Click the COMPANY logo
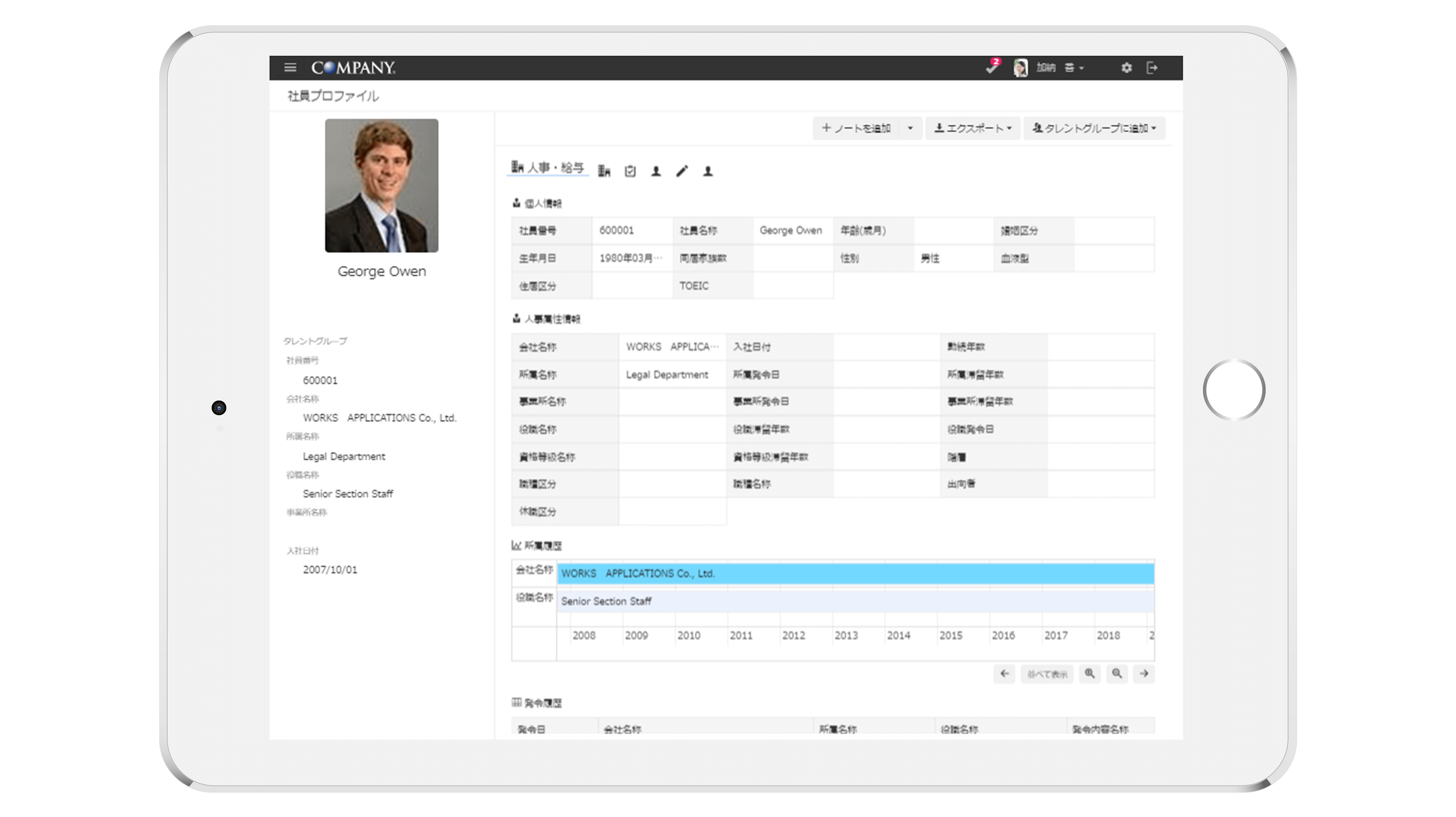This screenshot has height=817, width=1456. point(353,68)
